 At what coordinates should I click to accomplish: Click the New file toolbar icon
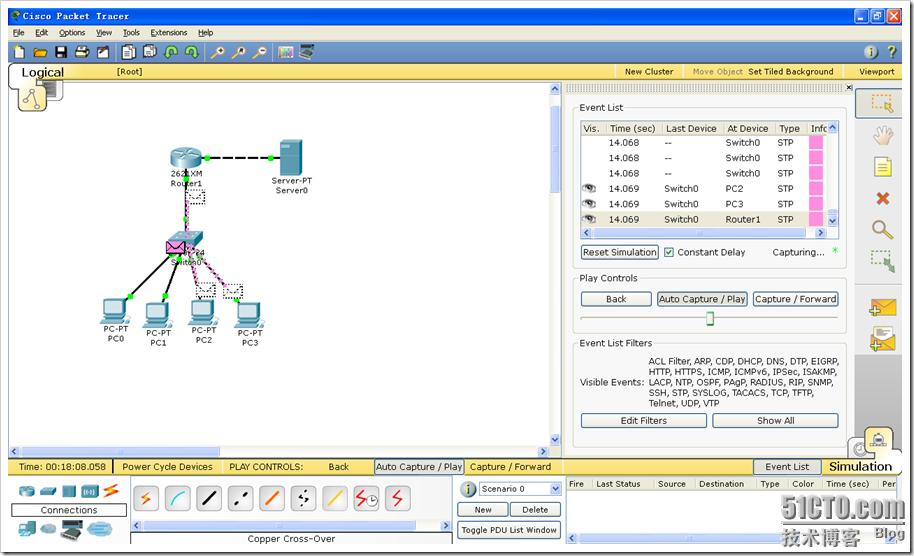19,52
